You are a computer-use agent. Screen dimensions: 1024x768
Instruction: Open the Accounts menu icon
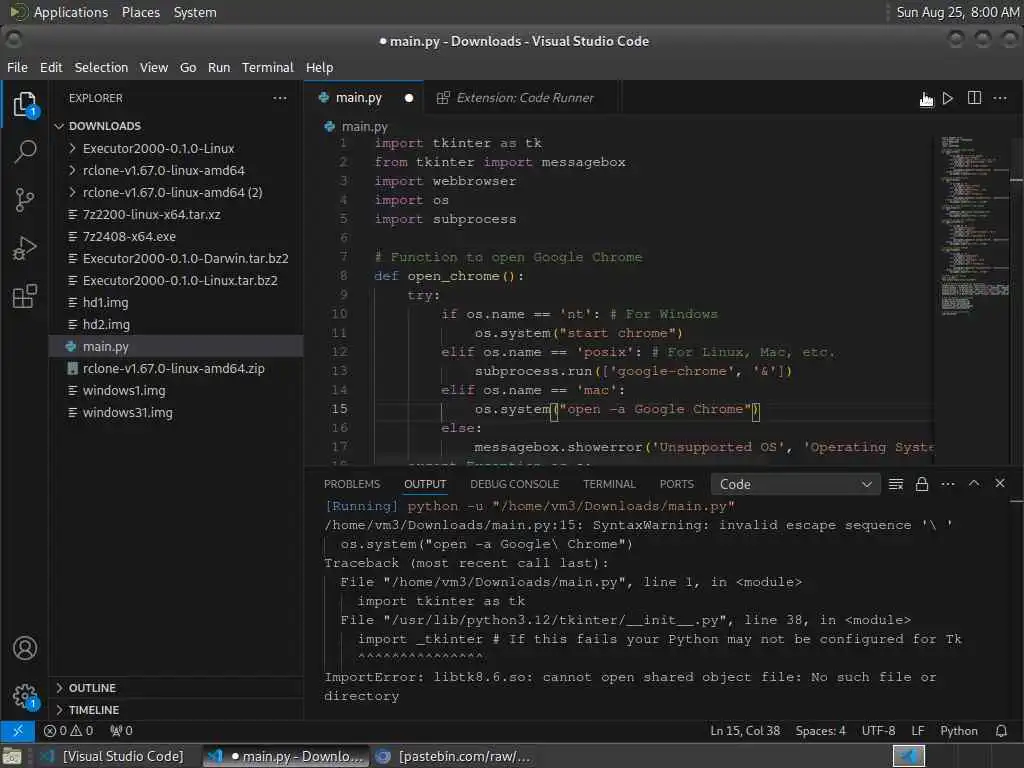(x=25, y=648)
